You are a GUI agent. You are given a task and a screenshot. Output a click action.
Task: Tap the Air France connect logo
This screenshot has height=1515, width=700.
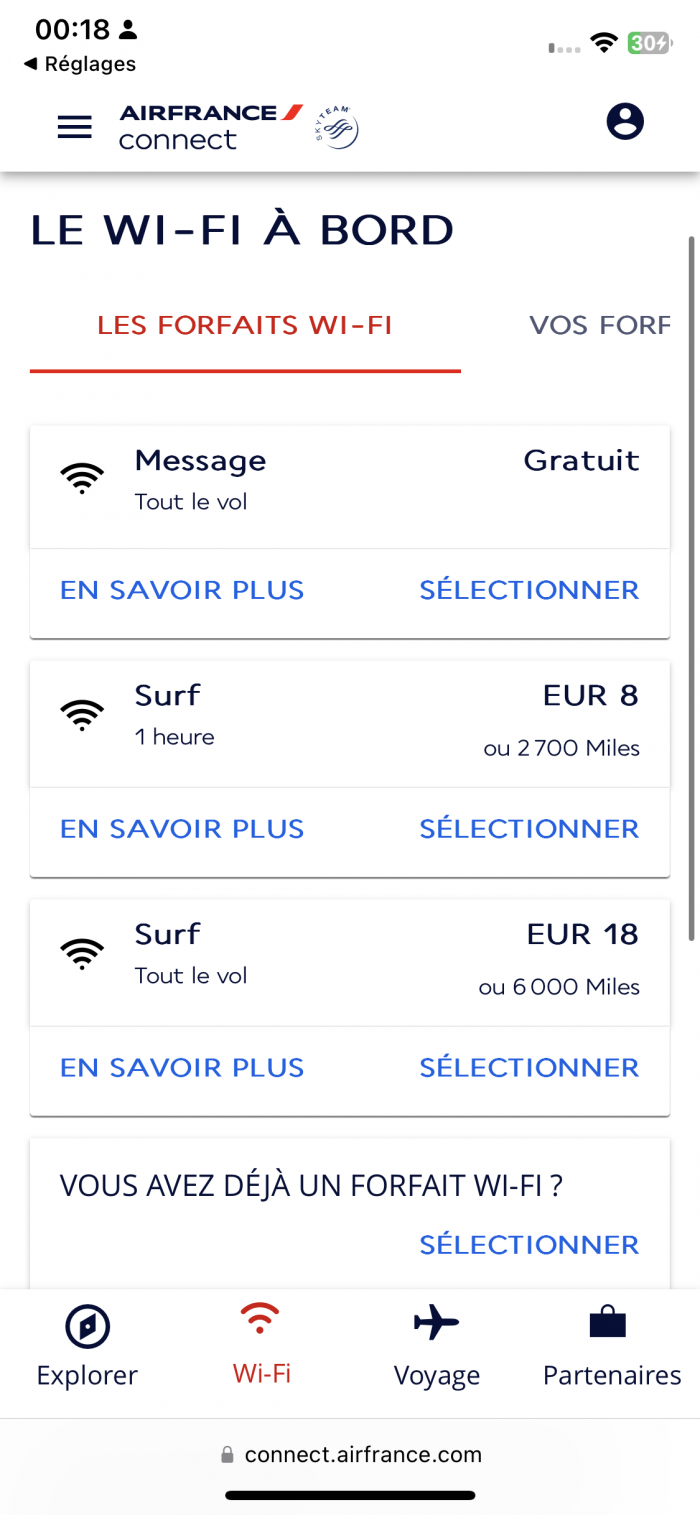(210, 127)
